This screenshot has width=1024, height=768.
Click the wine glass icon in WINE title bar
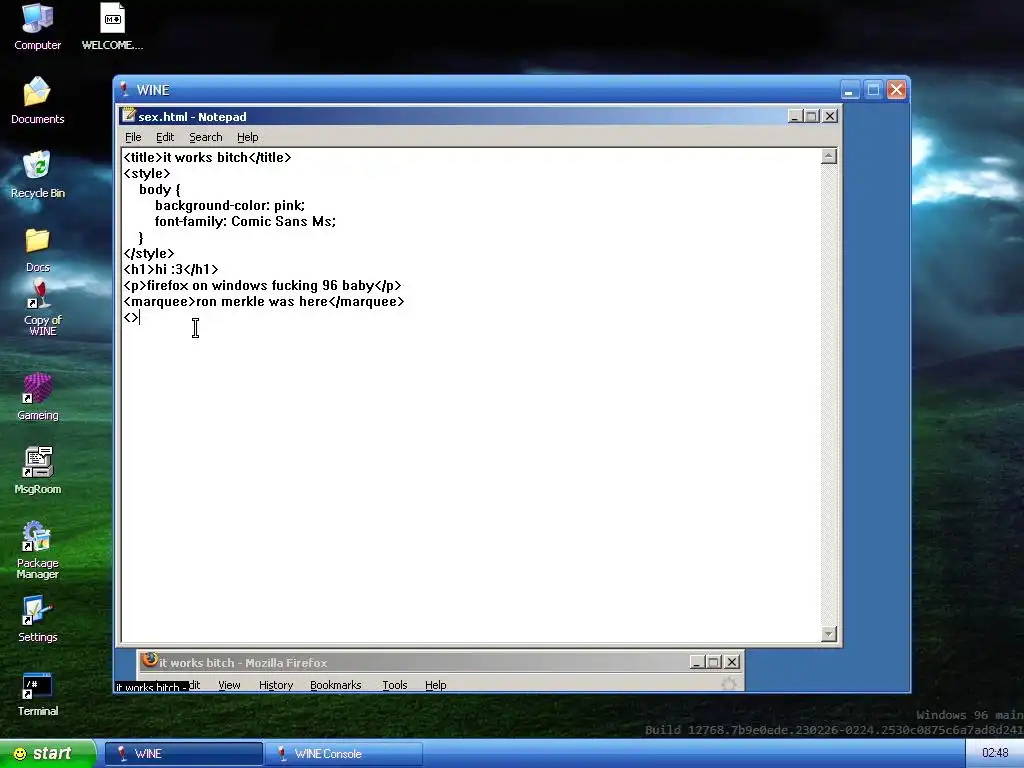point(124,89)
